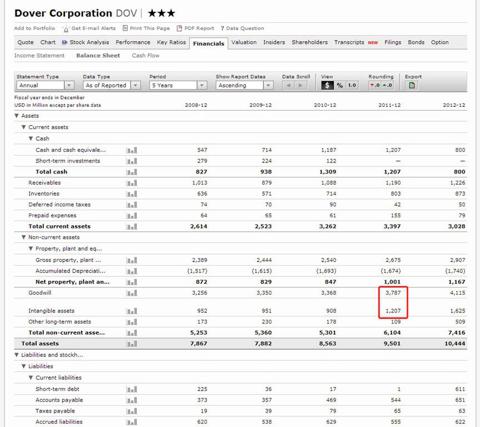Click the Print This Page icon
This screenshot has height=427, width=480.
pyautogui.click(x=125, y=28)
